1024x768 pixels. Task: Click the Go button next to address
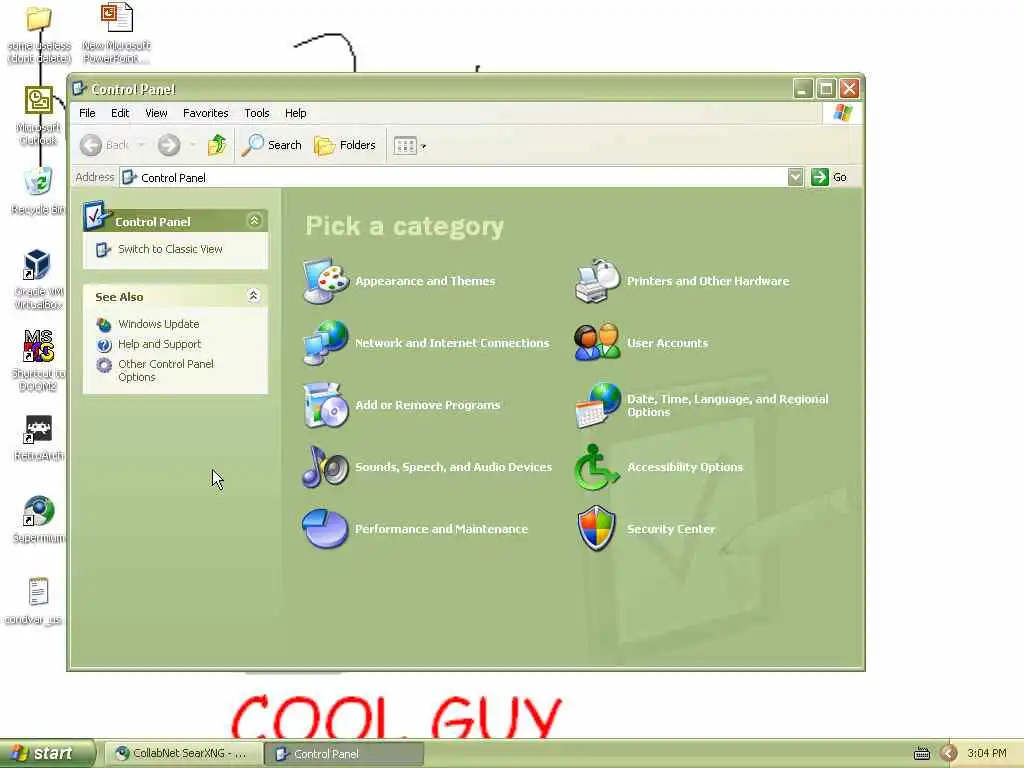pyautogui.click(x=829, y=177)
